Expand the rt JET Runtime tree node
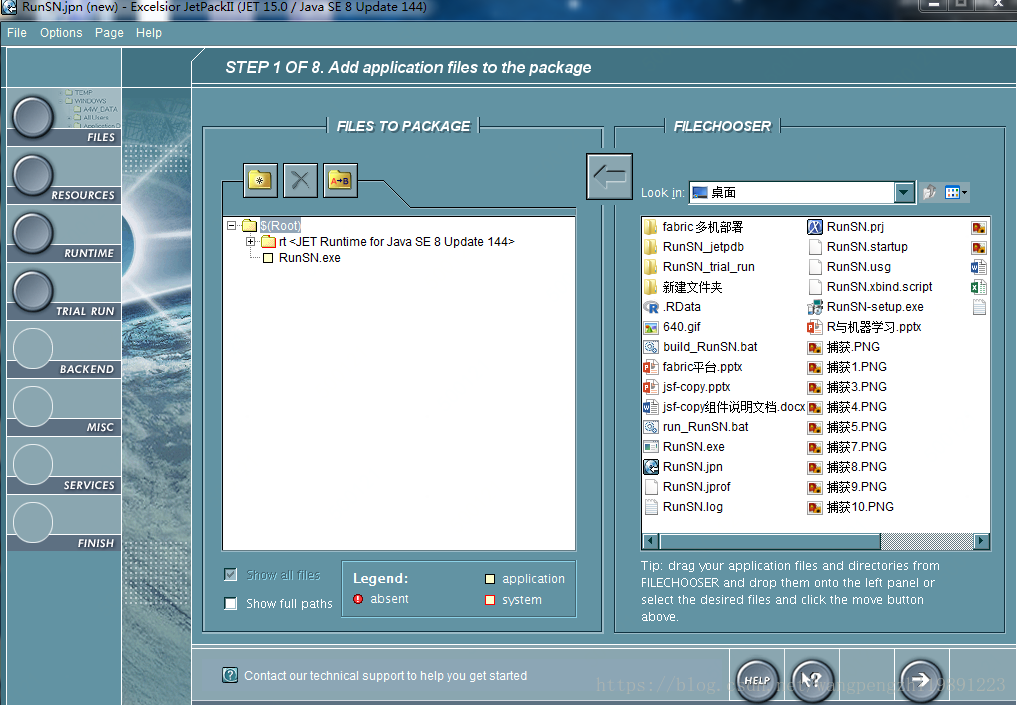Screen dimensions: 1017x705 click(x=250, y=242)
